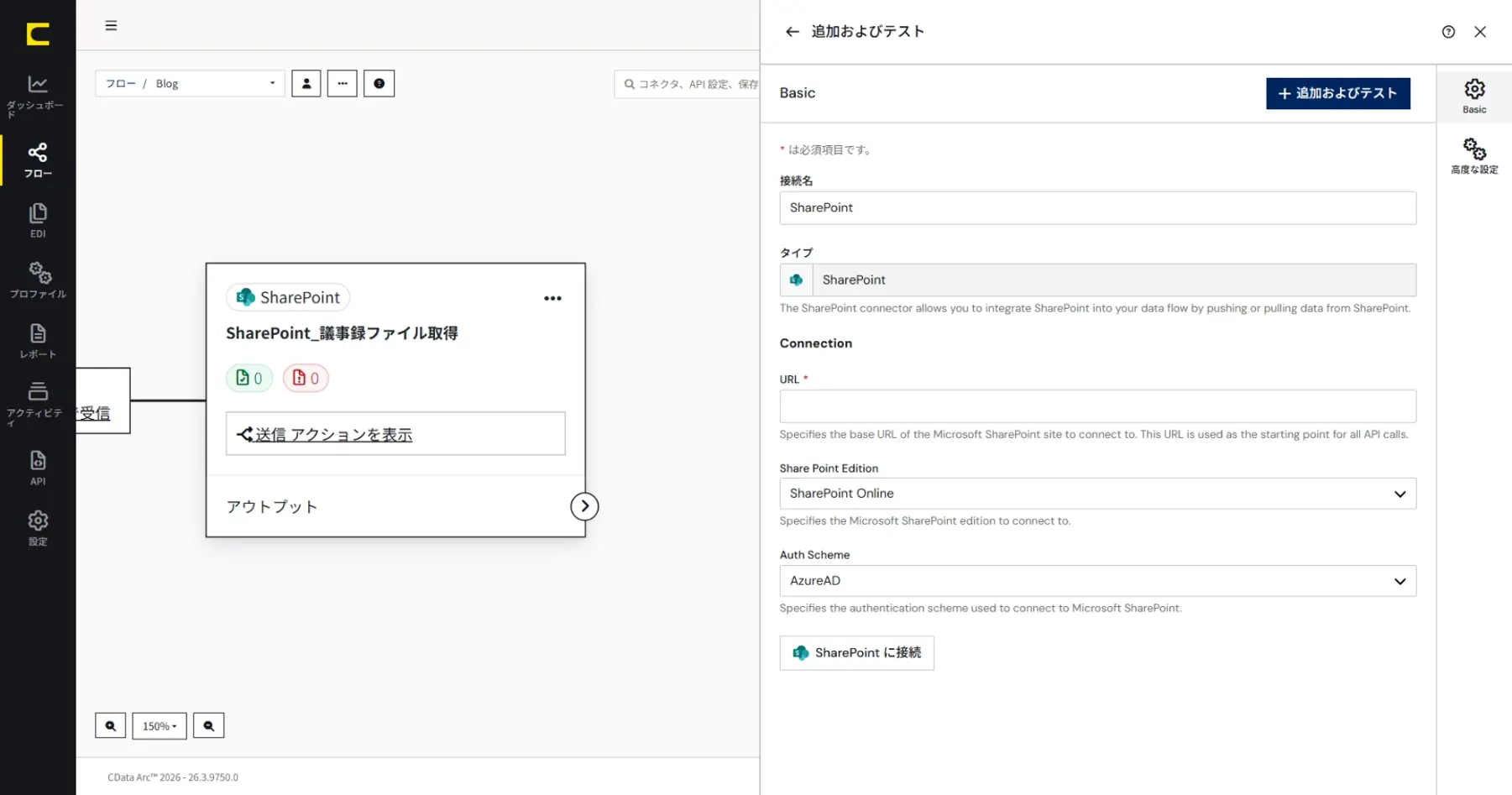Close the 追加およびテスト panel
The image size is (1512, 795).
coord(1480,32)
